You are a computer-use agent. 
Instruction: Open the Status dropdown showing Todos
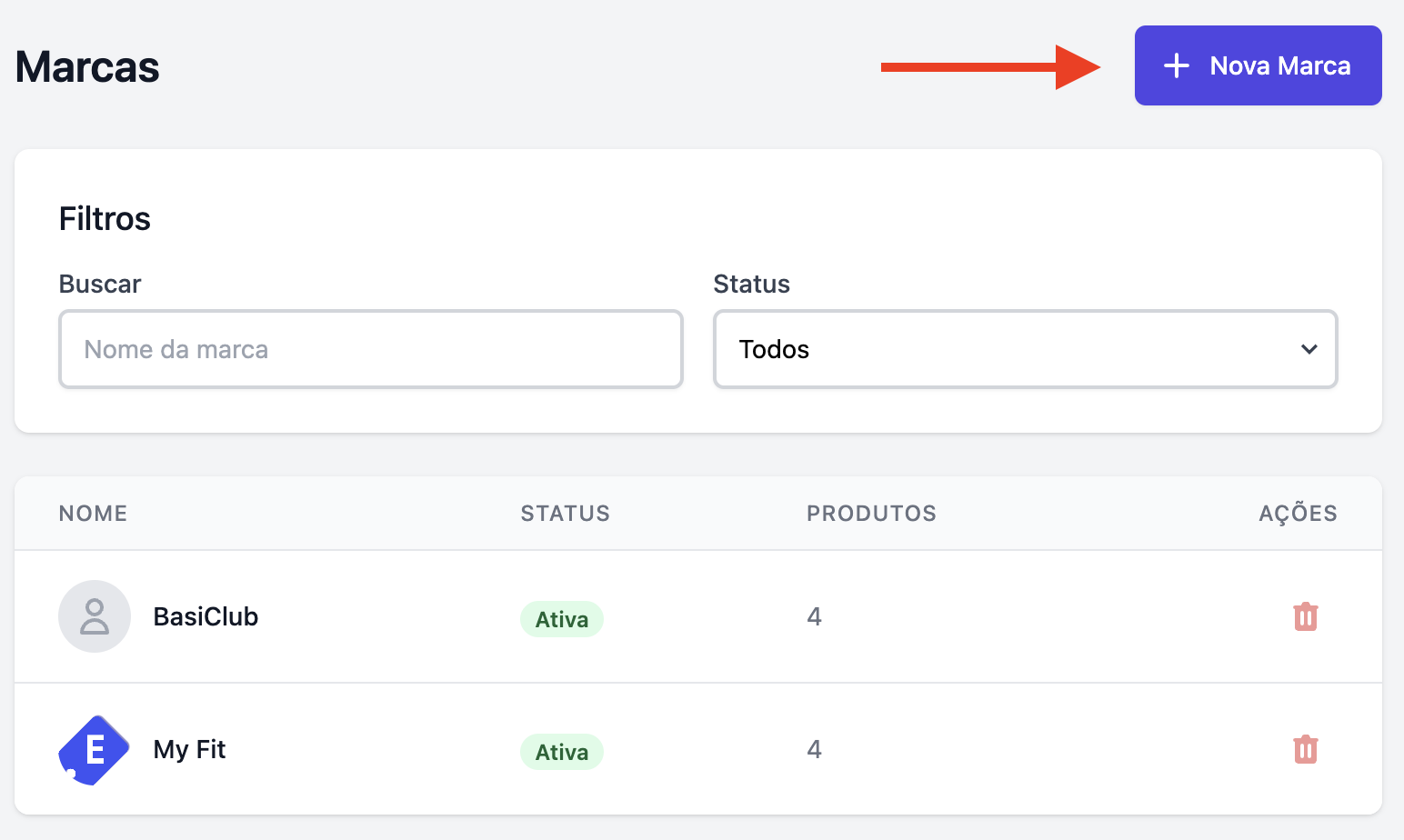(1024, 349)
